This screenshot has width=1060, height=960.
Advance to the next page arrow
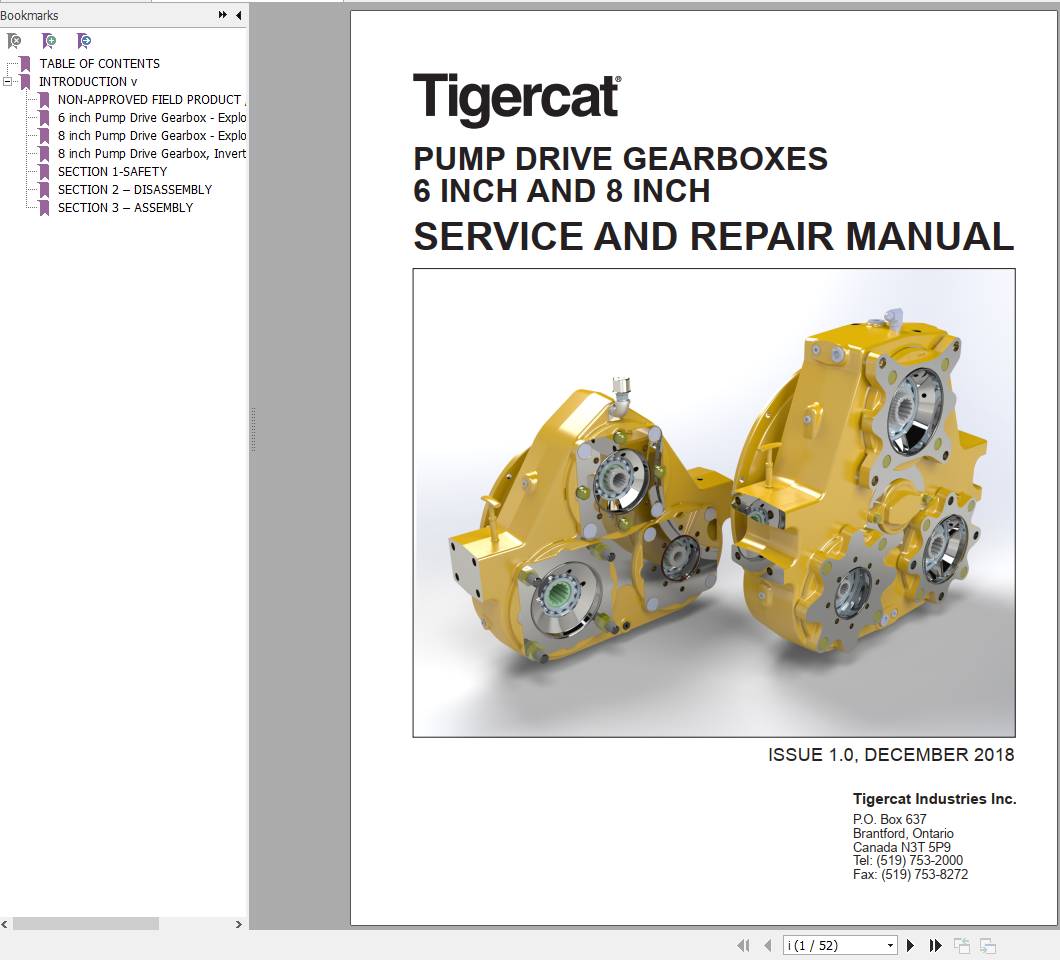[910, 944]
